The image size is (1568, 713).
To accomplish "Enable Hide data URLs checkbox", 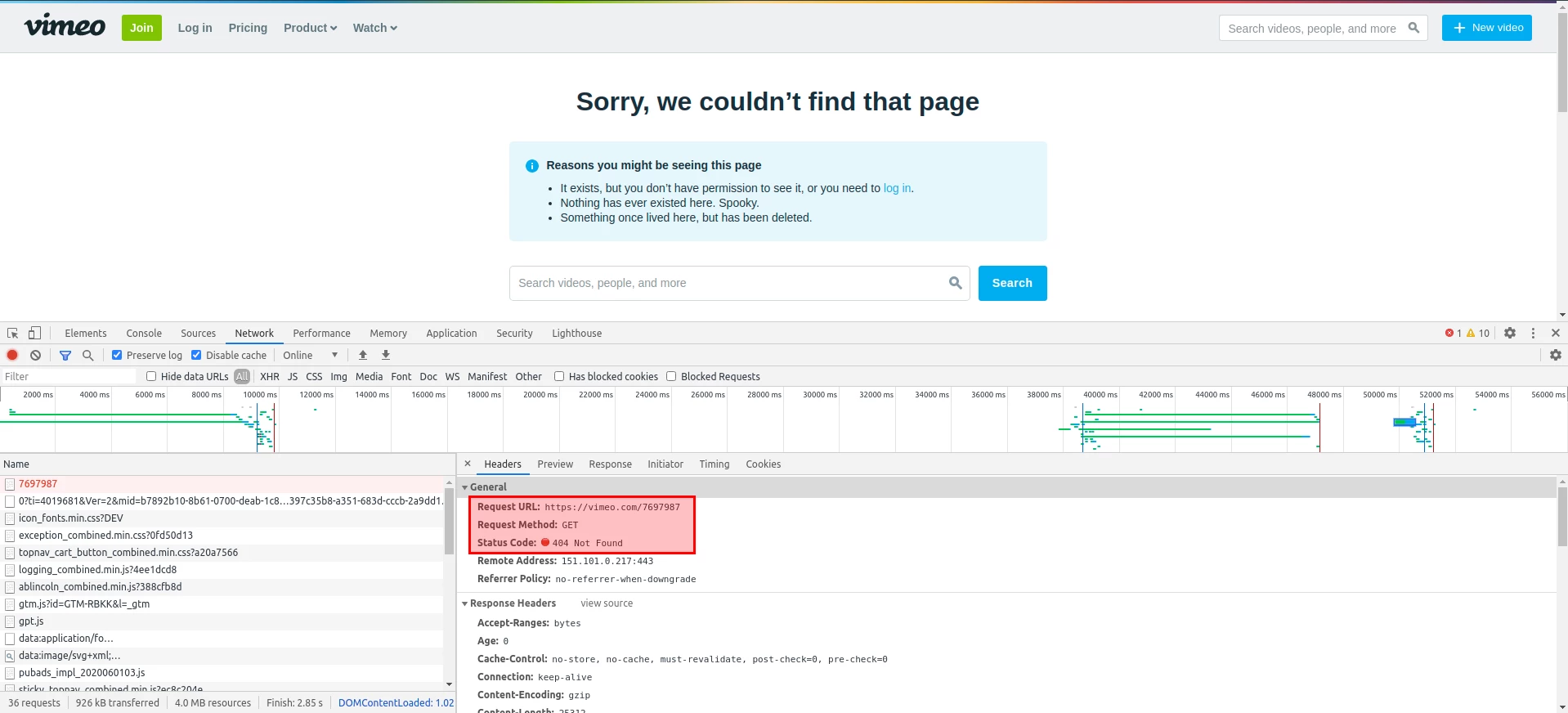I will (x=151, y=376).
